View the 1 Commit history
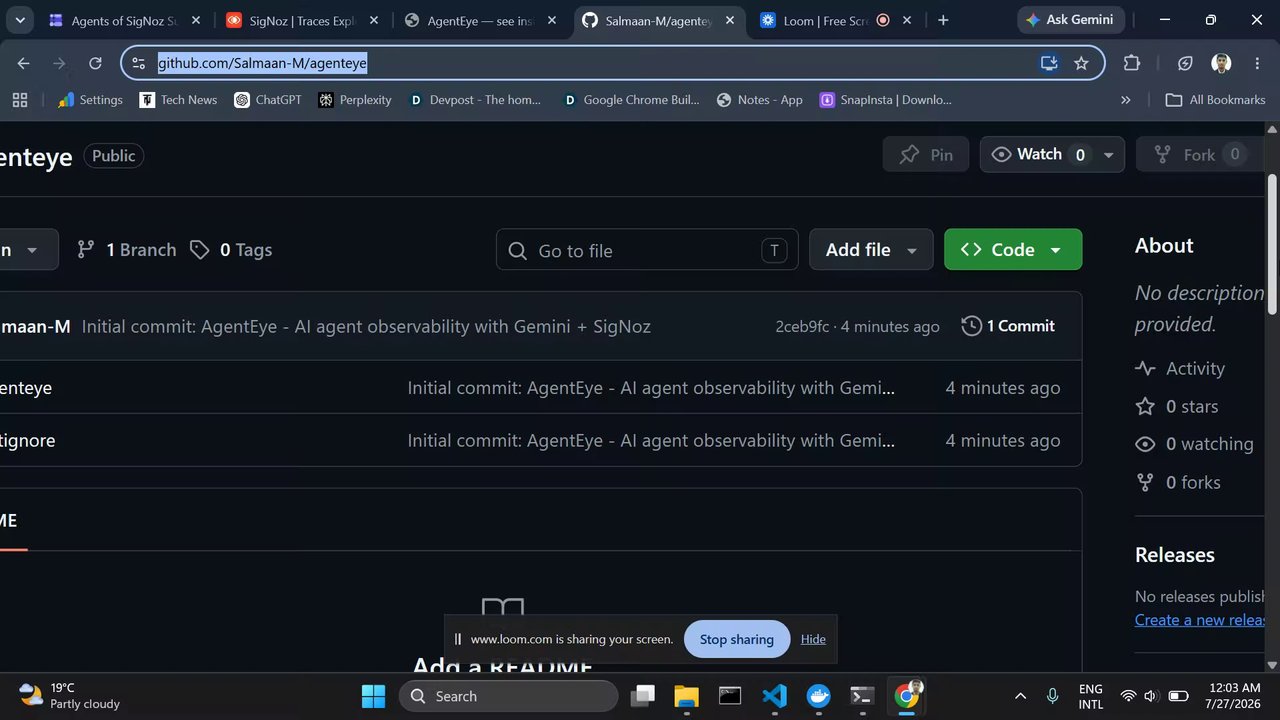This screenshot has height=720, width=1280. [x=1008, y=326]
